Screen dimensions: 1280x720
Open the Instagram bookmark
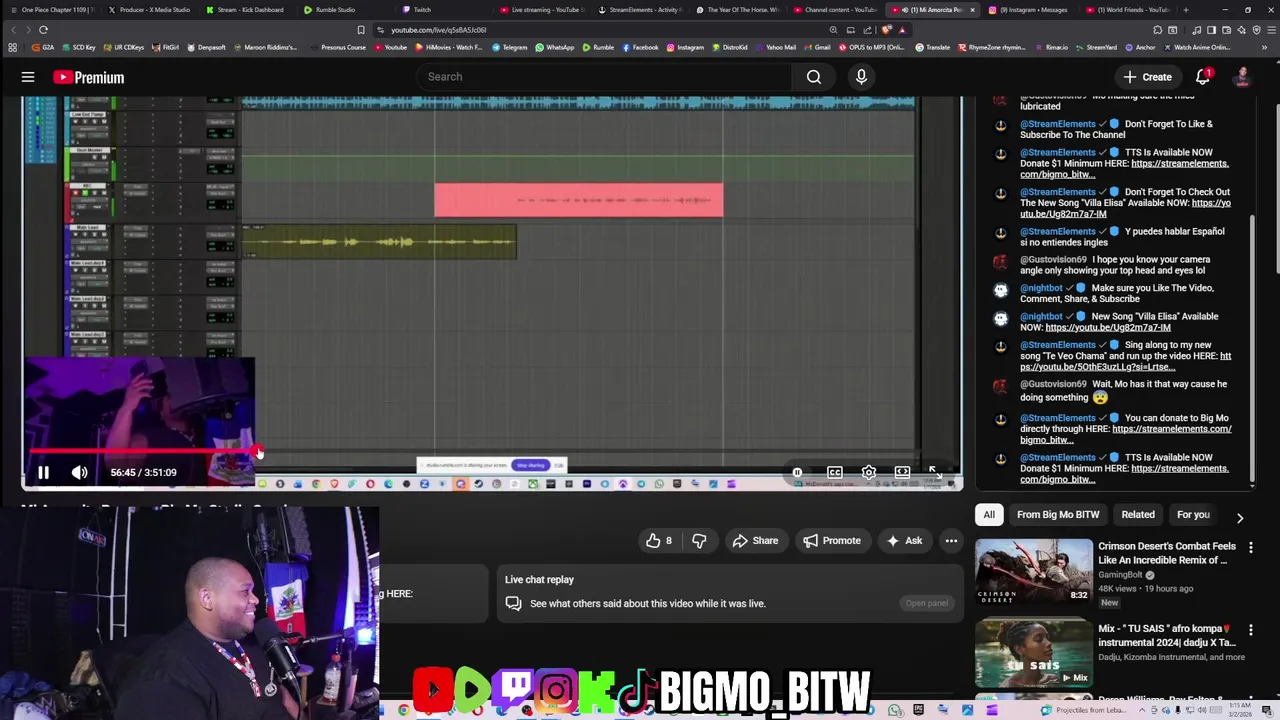point(685,47)
